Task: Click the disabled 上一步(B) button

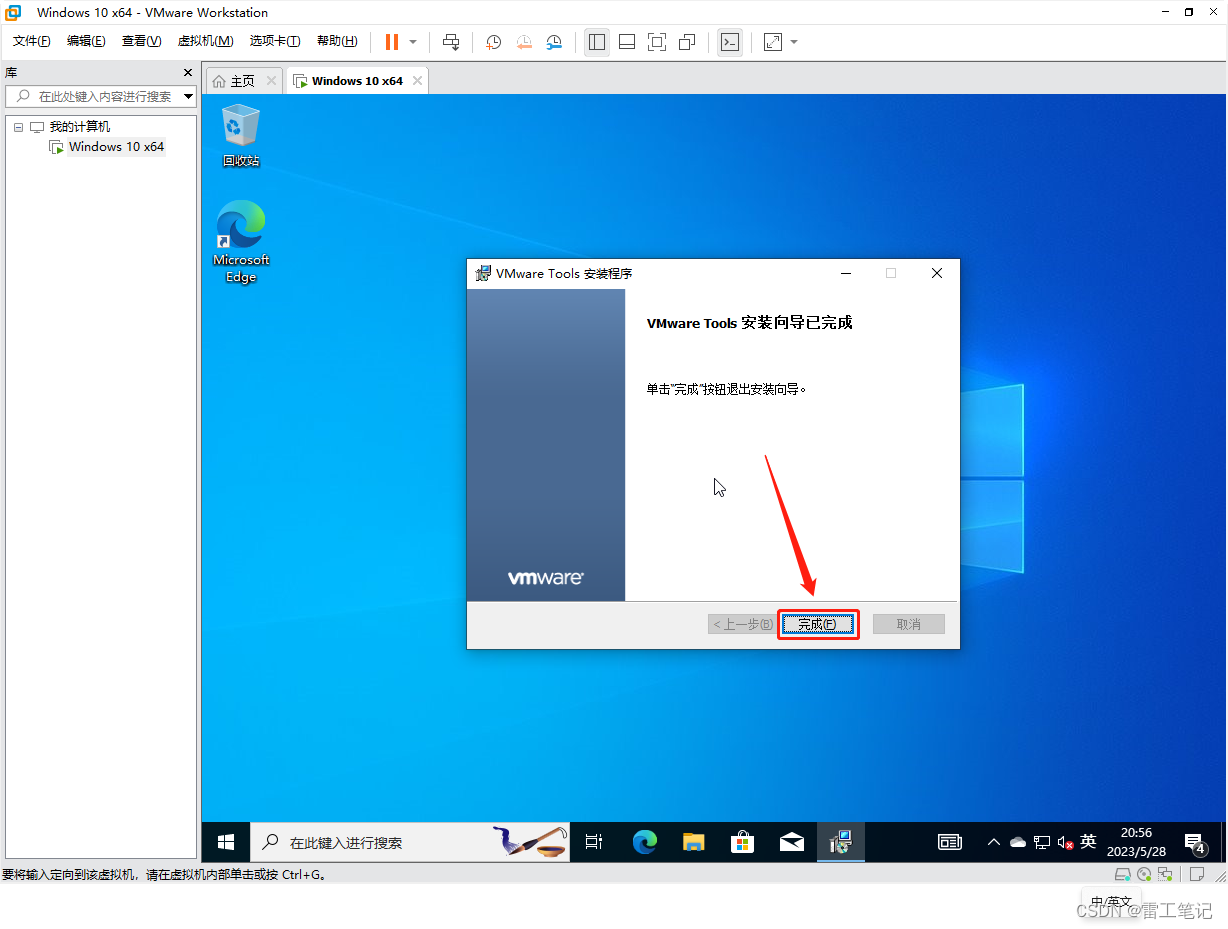Action: click(742, 624)
